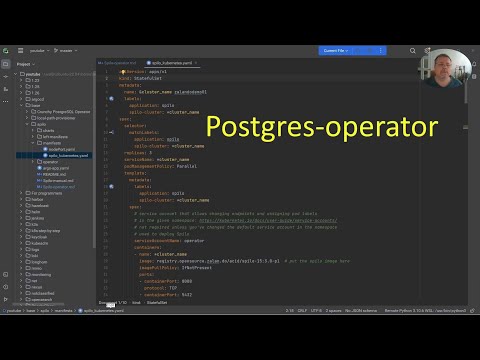This screenshot has width=480, height=360.
Task: Show more tool windows ellipsis
Action: [6, 101]
